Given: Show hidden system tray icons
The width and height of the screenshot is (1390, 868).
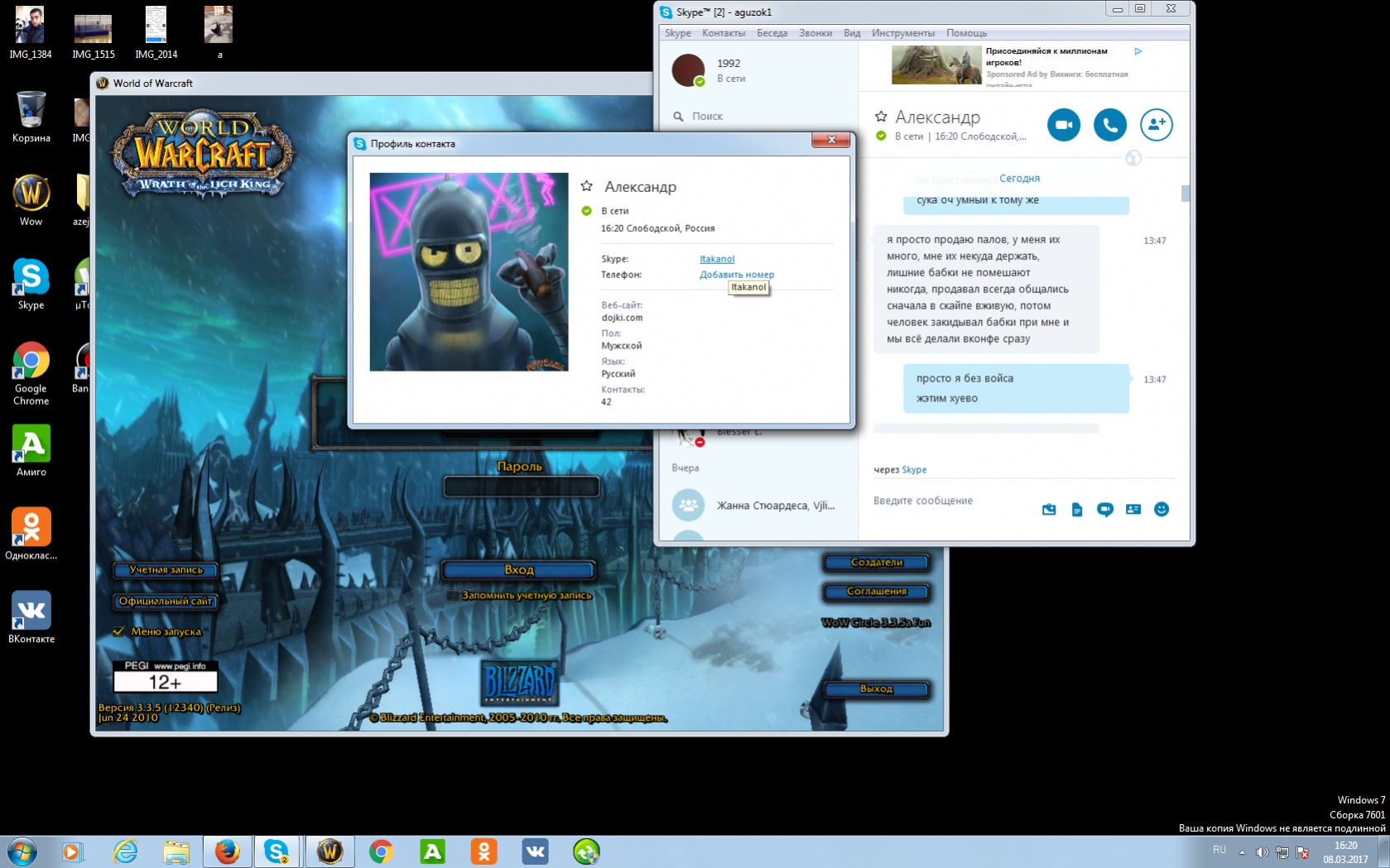Looking at the screenshot, I should coord(1242,851).
